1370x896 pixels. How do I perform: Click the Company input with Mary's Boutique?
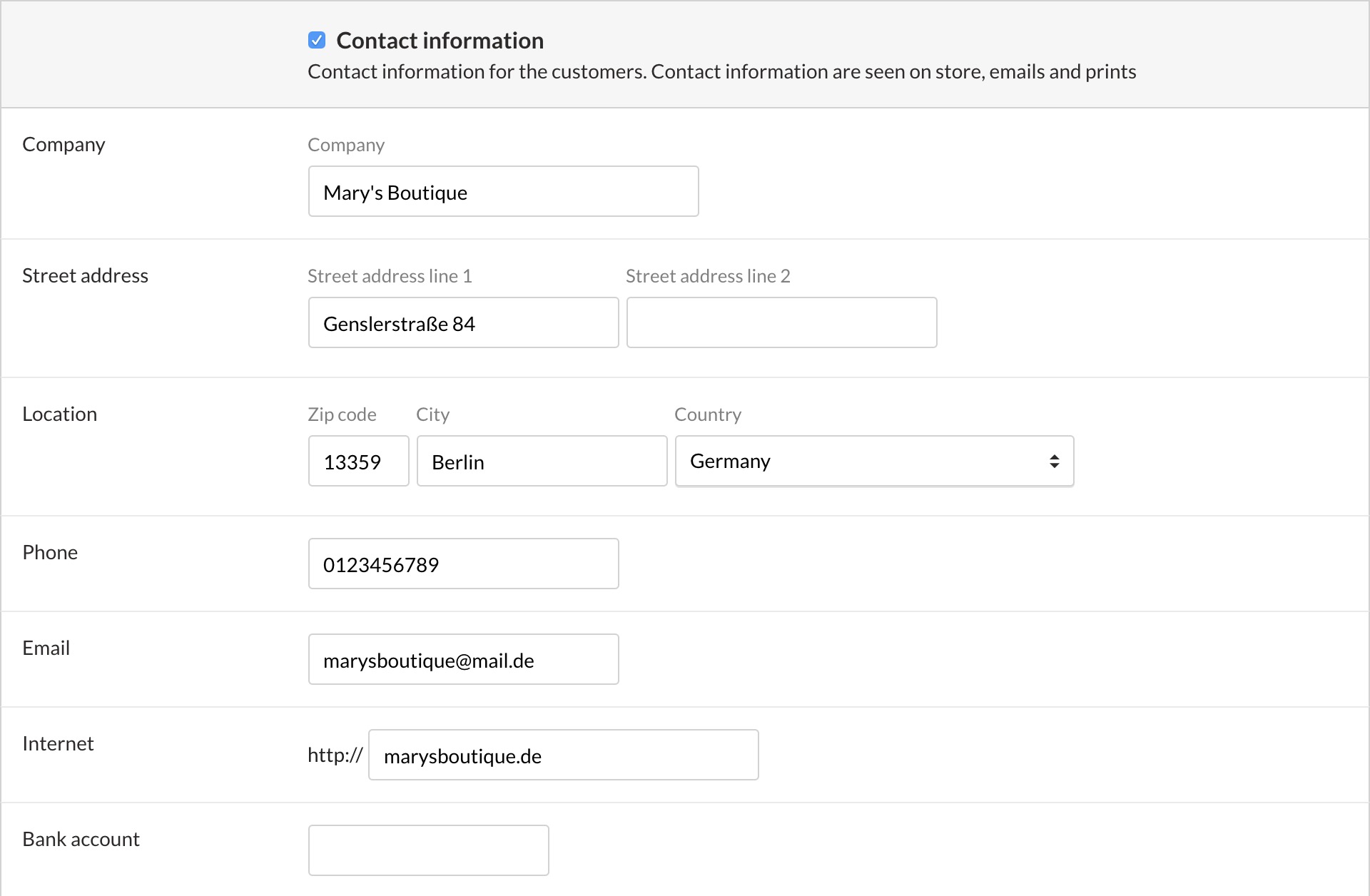(x=503, y=191)
